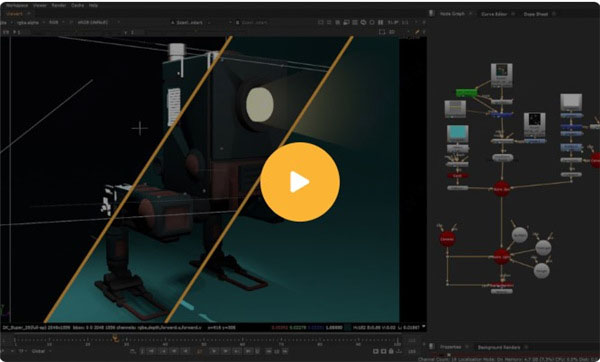Open the Help menu
Screen dimensions: 600x362
click(93, 5)
